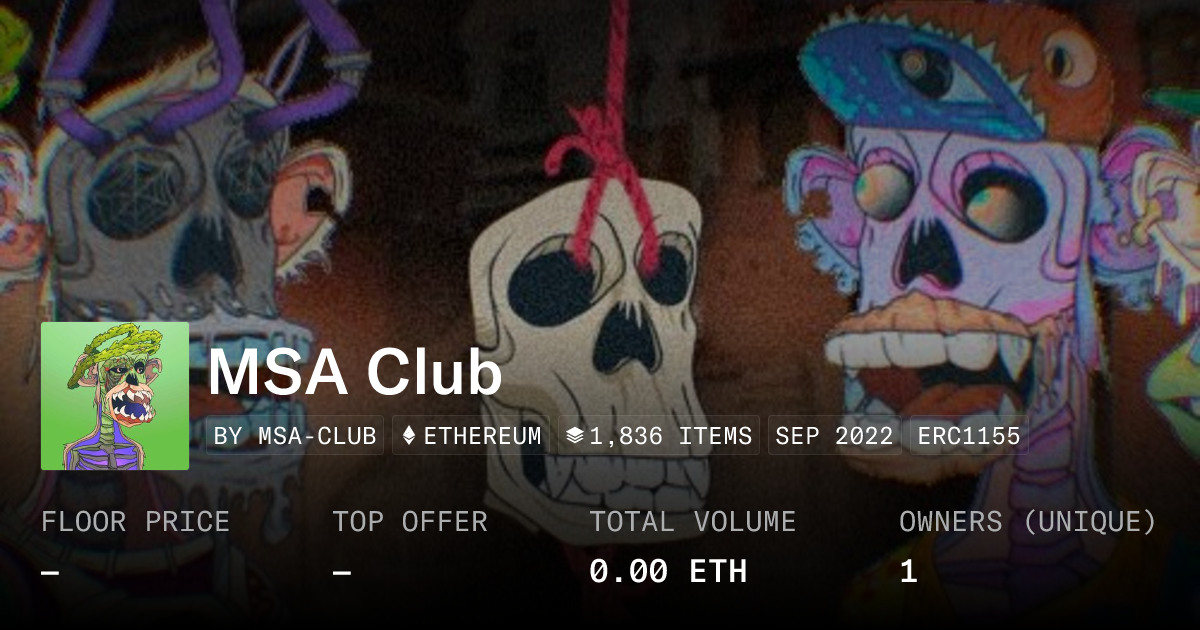The height and width of the screenshot is (630, 1200).
Task: Click the TOP OFFER label
Action: (x=410, y=522)
